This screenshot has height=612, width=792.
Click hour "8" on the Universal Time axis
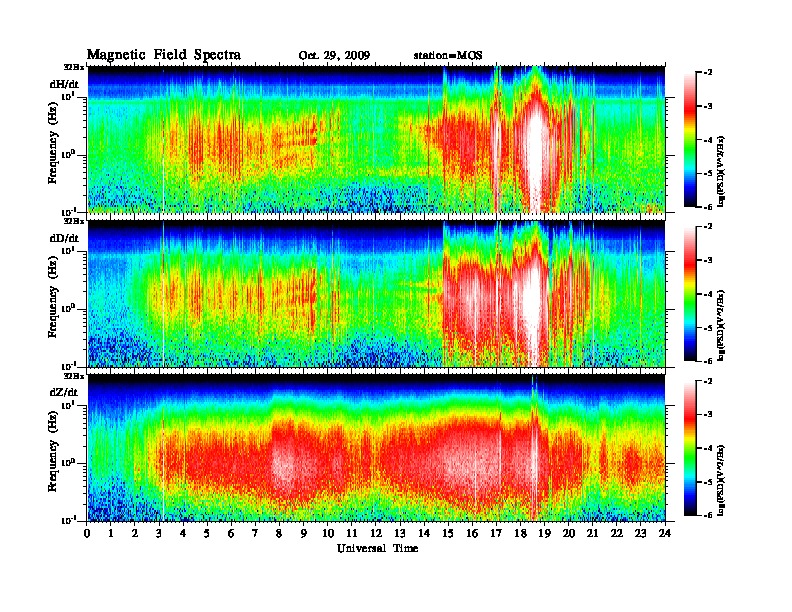tap(280, 534)
